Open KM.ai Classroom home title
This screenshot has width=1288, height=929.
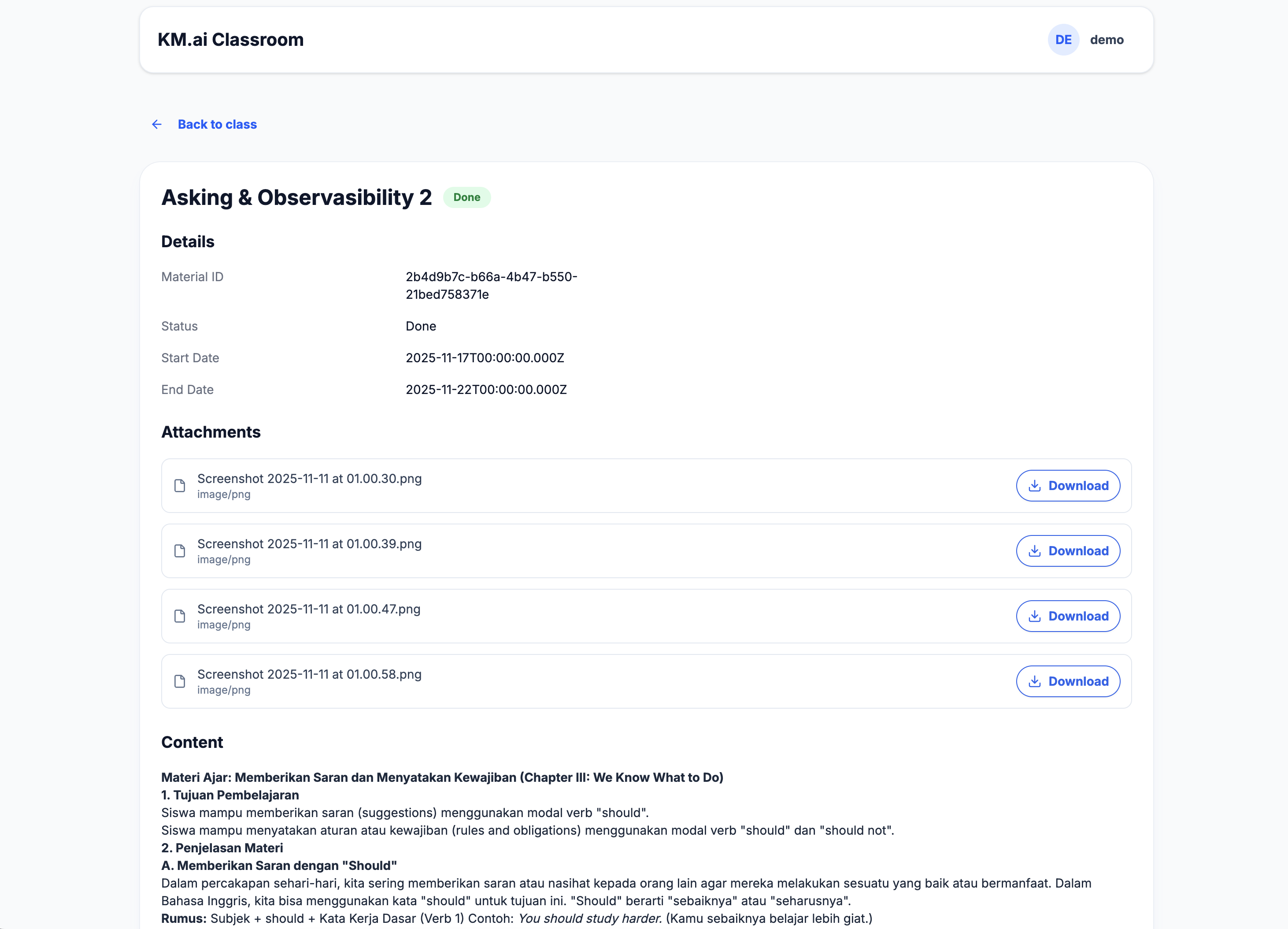tap(230, 40)
